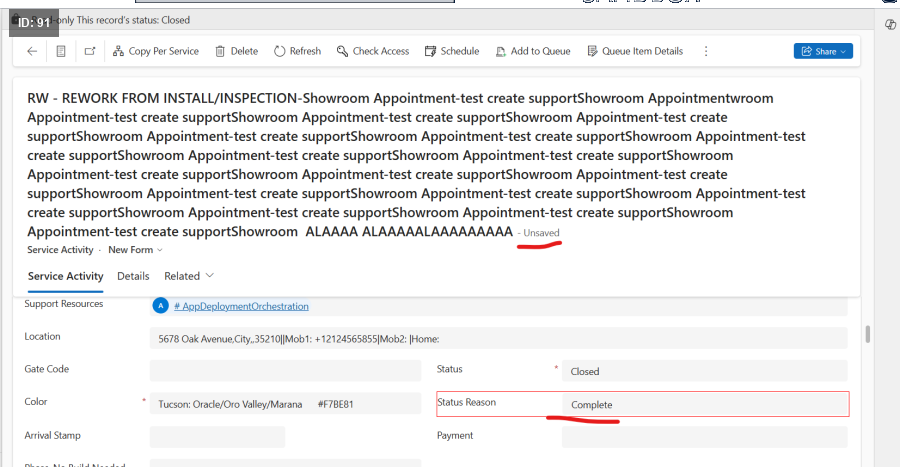The image size is (900, 467).
Task: Click the Gate Code input field
Action: coord(285,371)
